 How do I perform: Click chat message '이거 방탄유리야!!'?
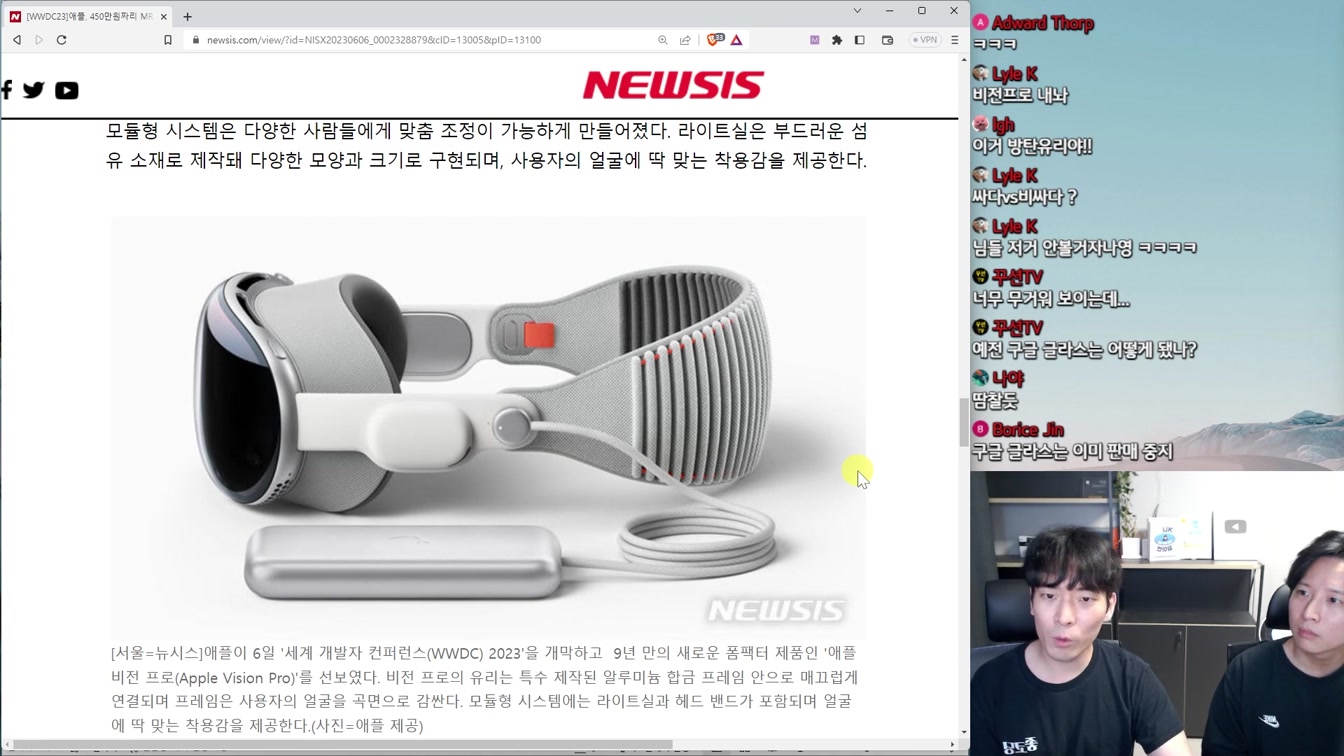[x=1032, y=146]
